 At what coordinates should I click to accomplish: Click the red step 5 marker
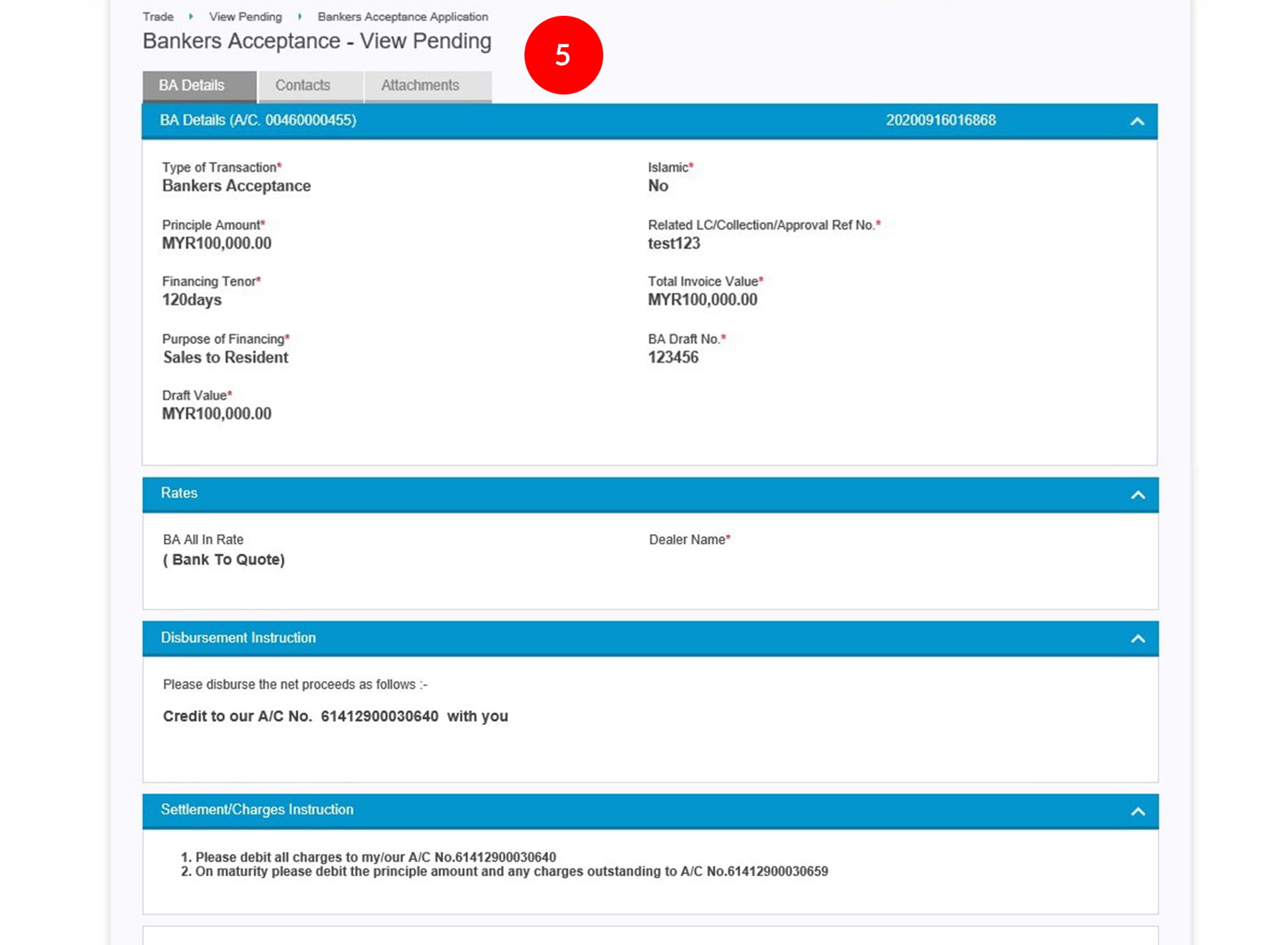tap(563, 55)
